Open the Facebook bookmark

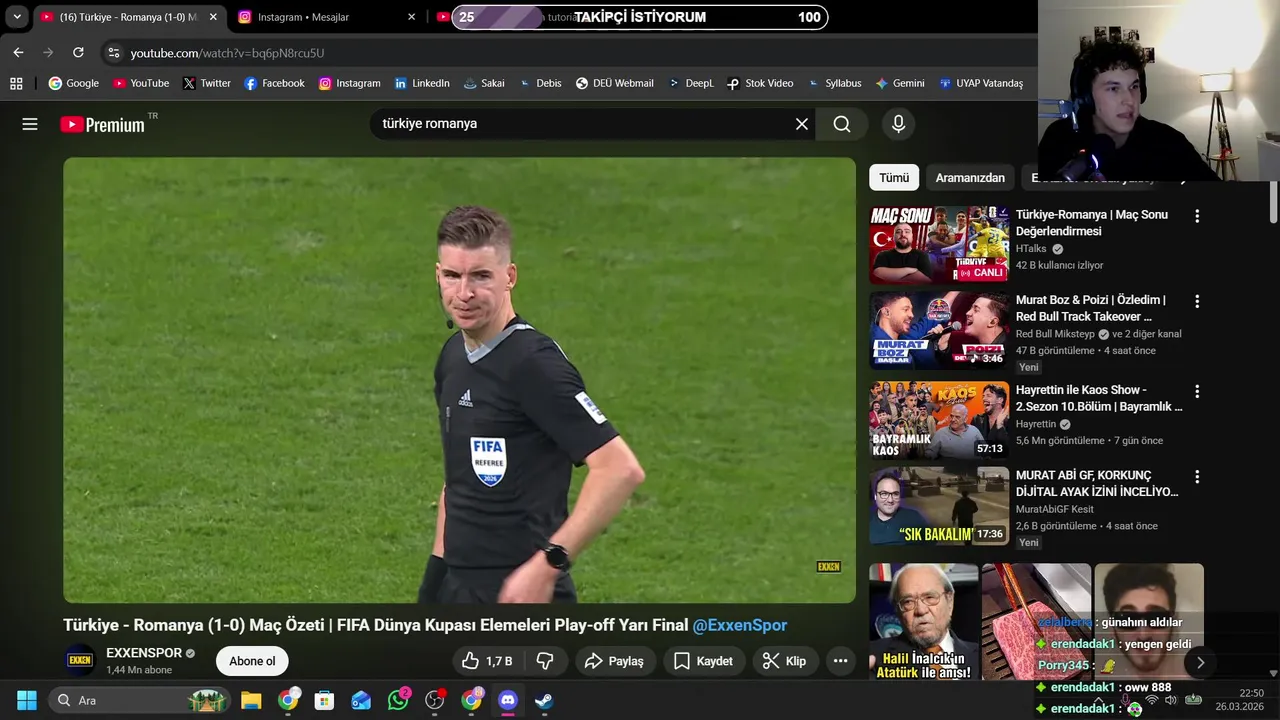click(x=274, y=83)
